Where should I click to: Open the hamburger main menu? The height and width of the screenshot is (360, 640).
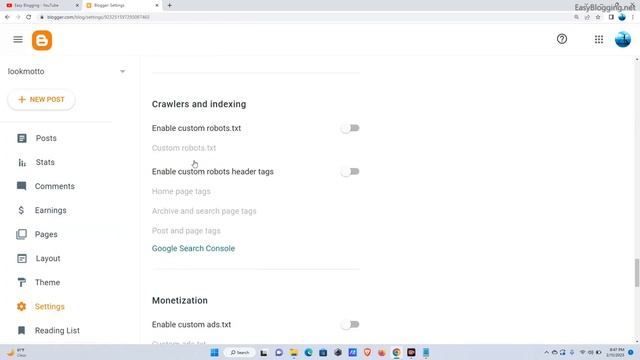coord(18,40)
